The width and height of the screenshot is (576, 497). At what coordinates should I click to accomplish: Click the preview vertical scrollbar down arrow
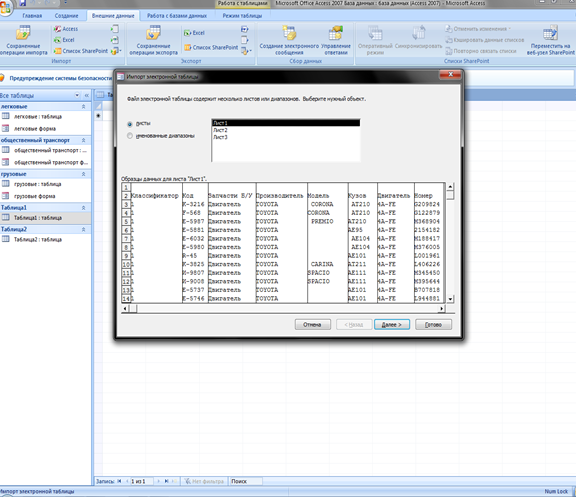(x=450, y=299)
